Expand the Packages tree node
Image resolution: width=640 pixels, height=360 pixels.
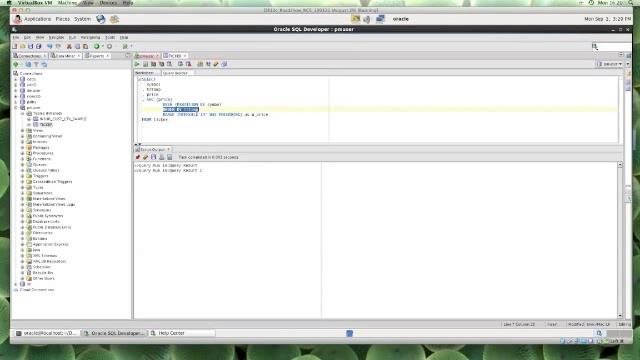tap(23, 147)
